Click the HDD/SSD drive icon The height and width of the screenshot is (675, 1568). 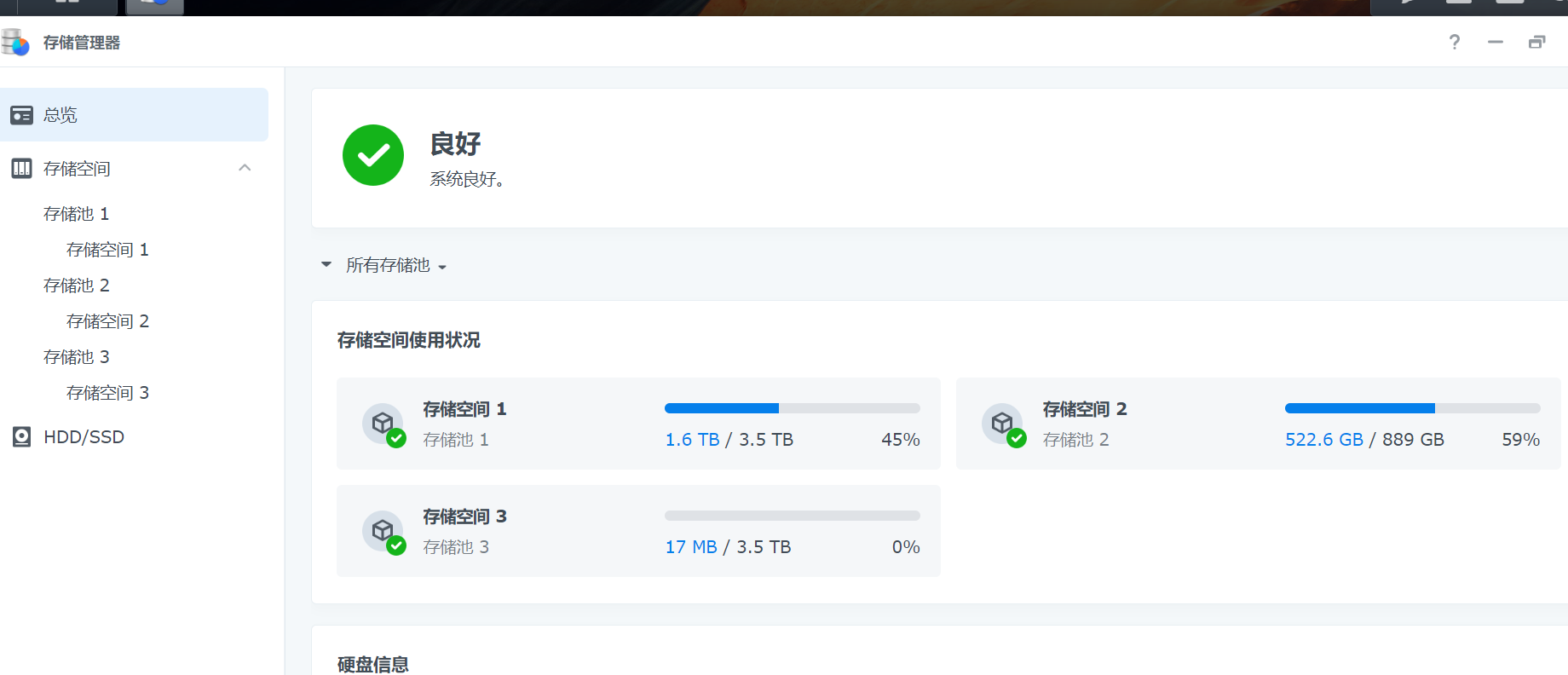(21, 437)
